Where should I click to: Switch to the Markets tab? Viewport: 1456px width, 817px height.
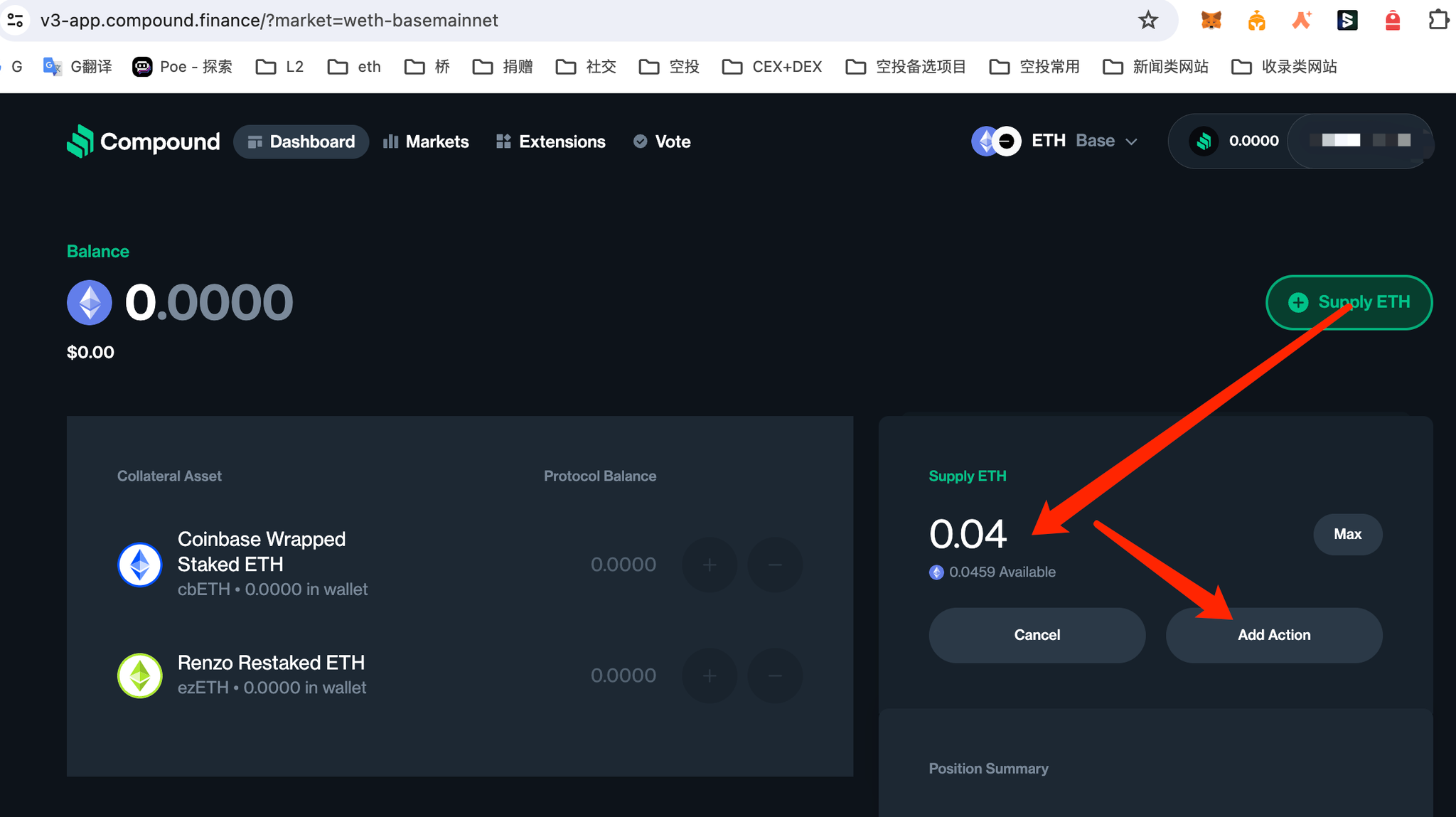426,141
